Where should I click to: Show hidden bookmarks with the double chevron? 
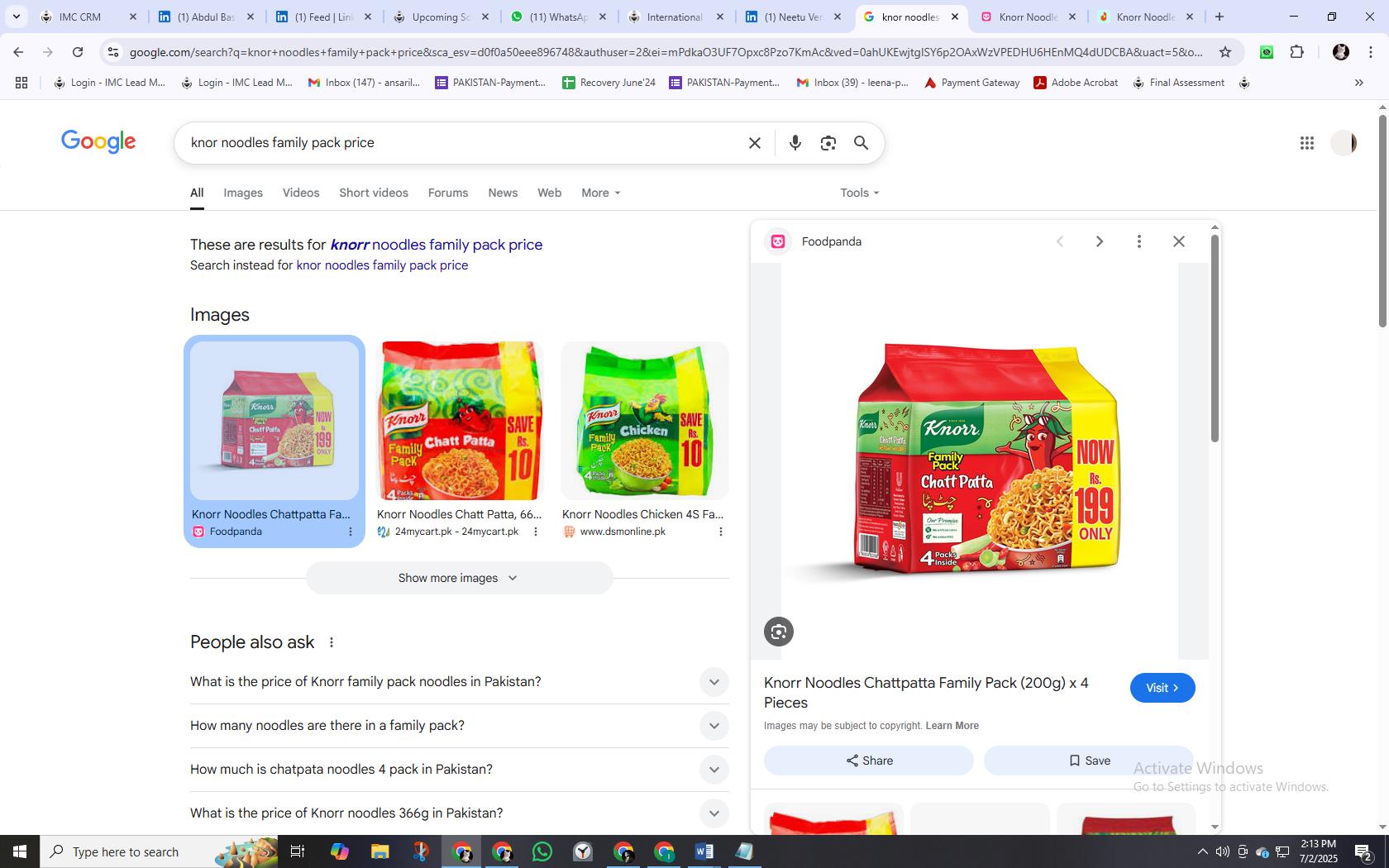[x=1358, y=83]
